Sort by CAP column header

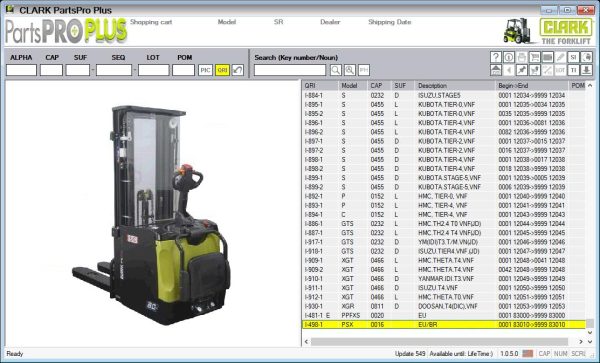(380, 86)
